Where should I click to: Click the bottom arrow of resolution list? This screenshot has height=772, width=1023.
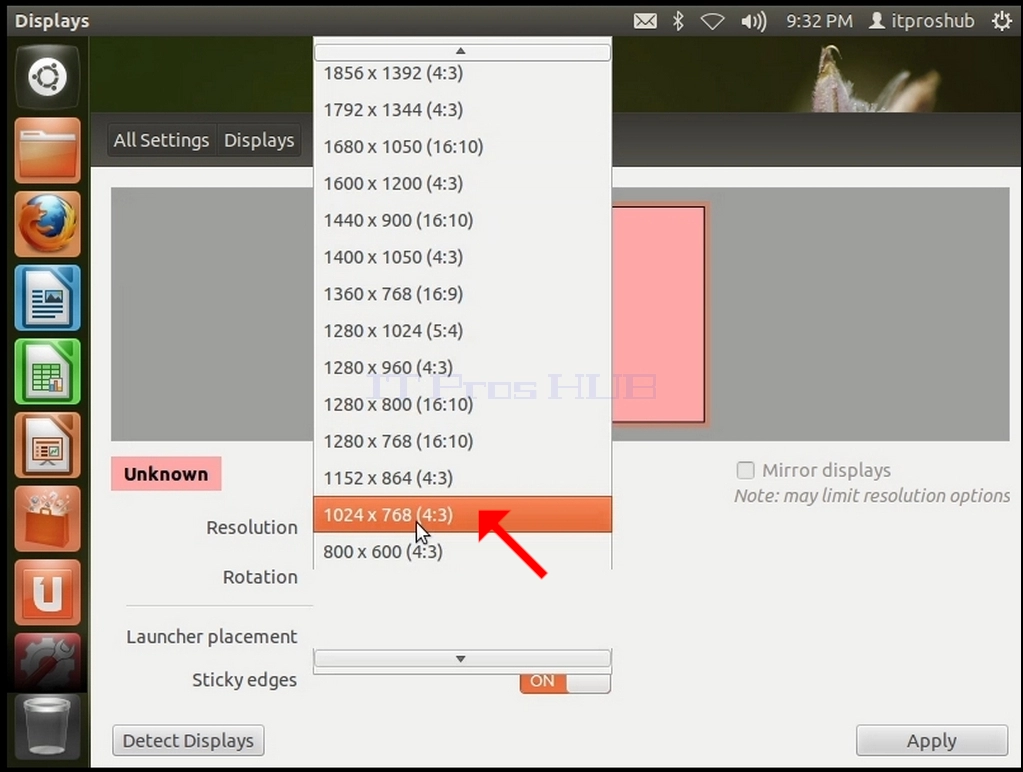click(462, 658)
